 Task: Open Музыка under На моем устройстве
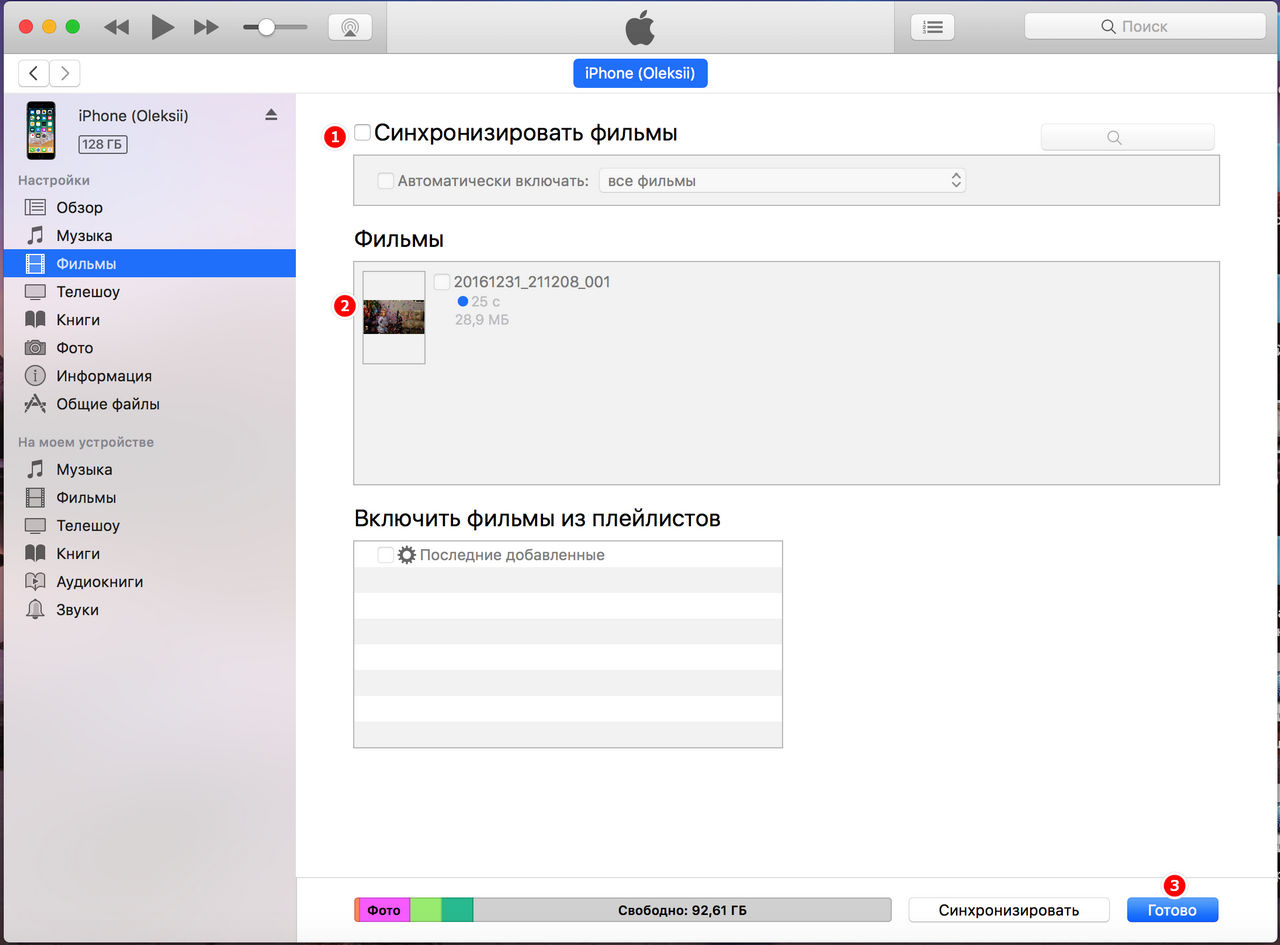pyautogui.click(x=148, y=470)
